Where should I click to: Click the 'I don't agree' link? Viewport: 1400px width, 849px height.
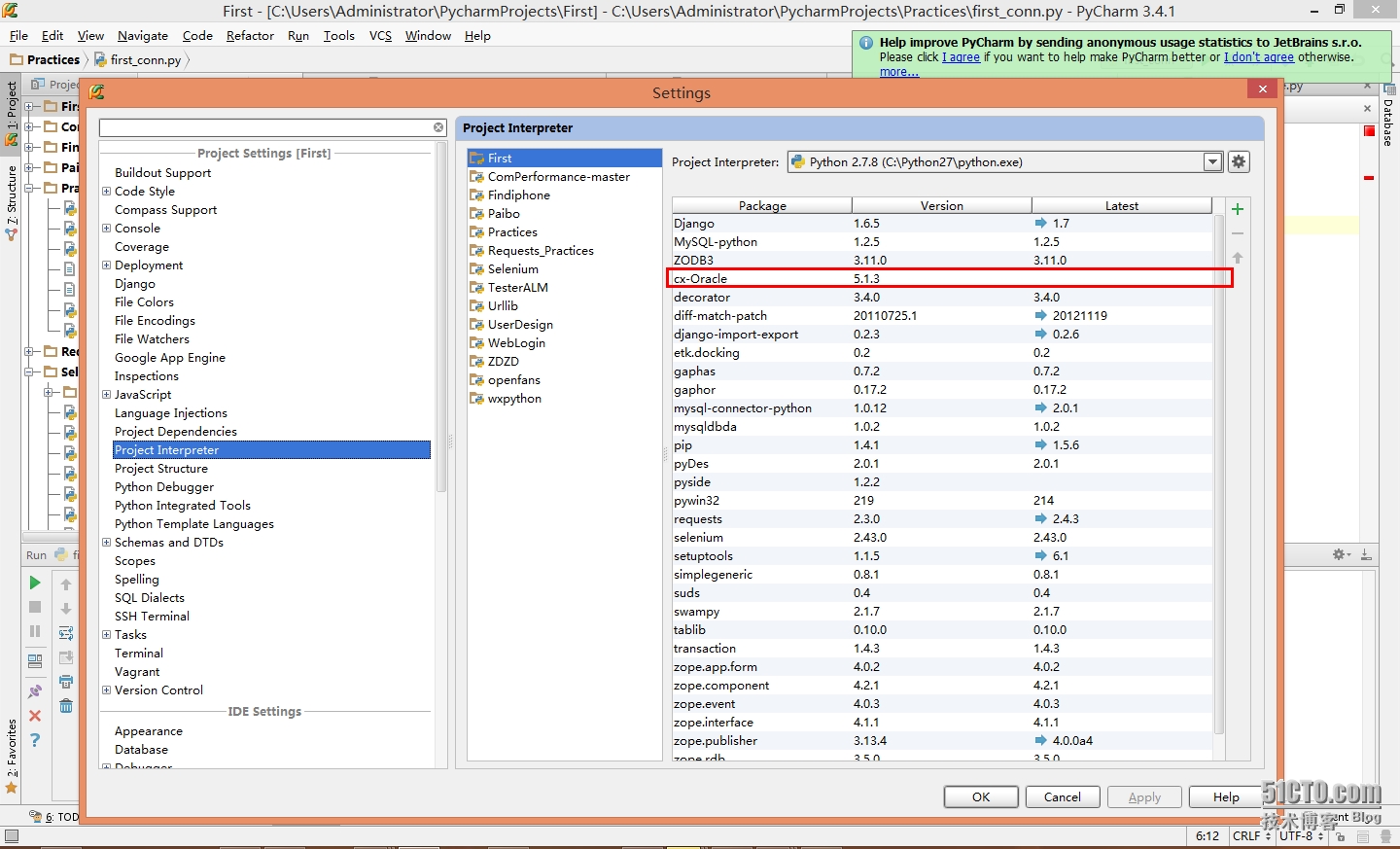1259,57
